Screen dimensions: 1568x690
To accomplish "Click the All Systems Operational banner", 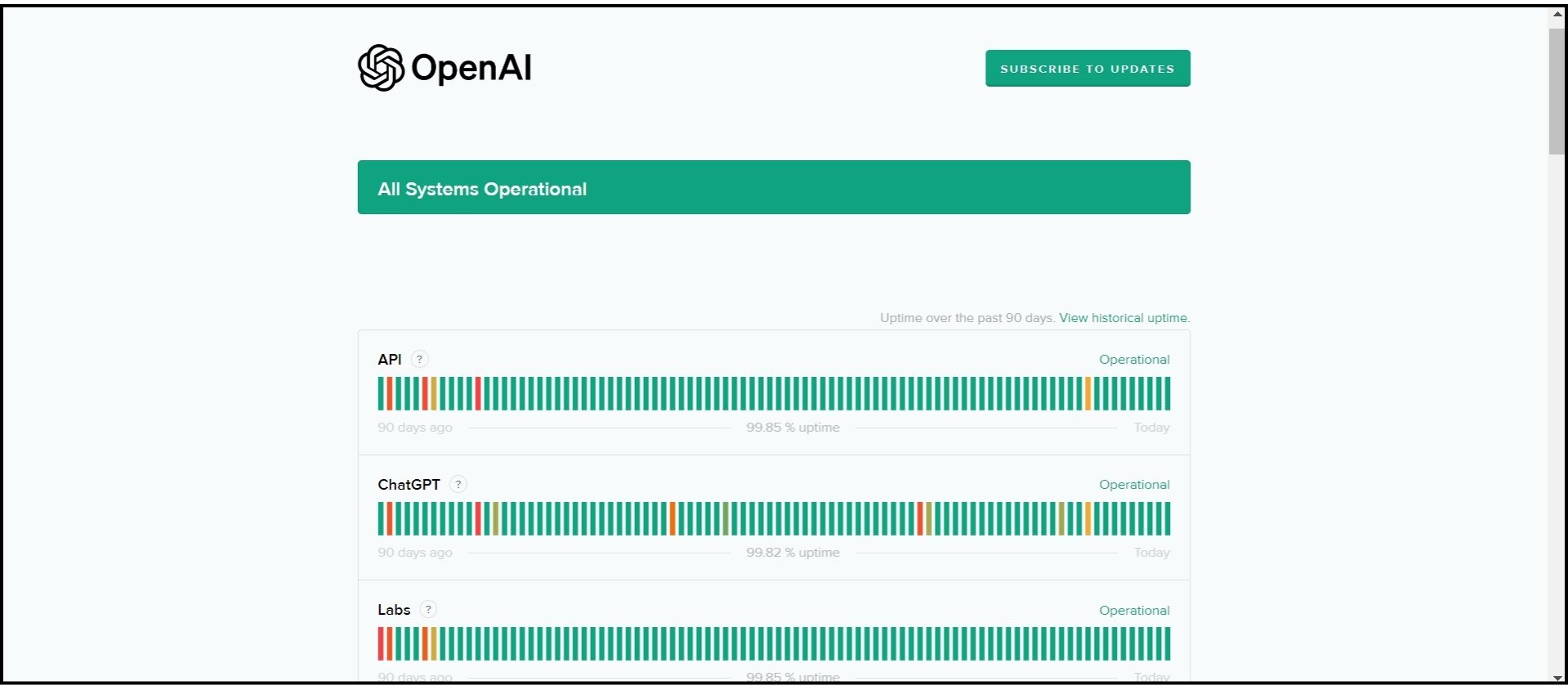I will (x=774, y=187).
